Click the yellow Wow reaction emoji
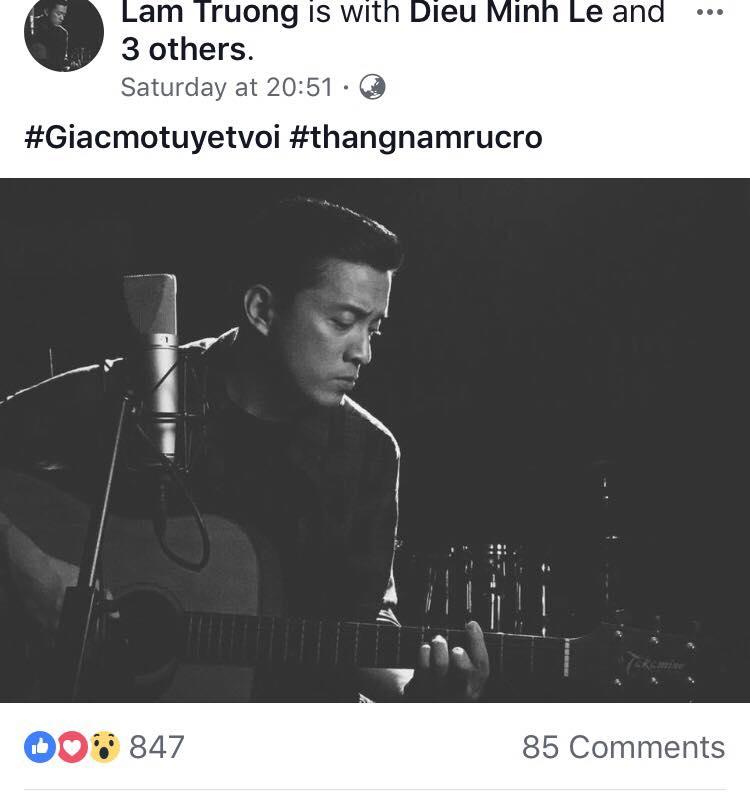The height and width of the screenshot is (800, 750). pyautogui.click(x=104, y=747)
